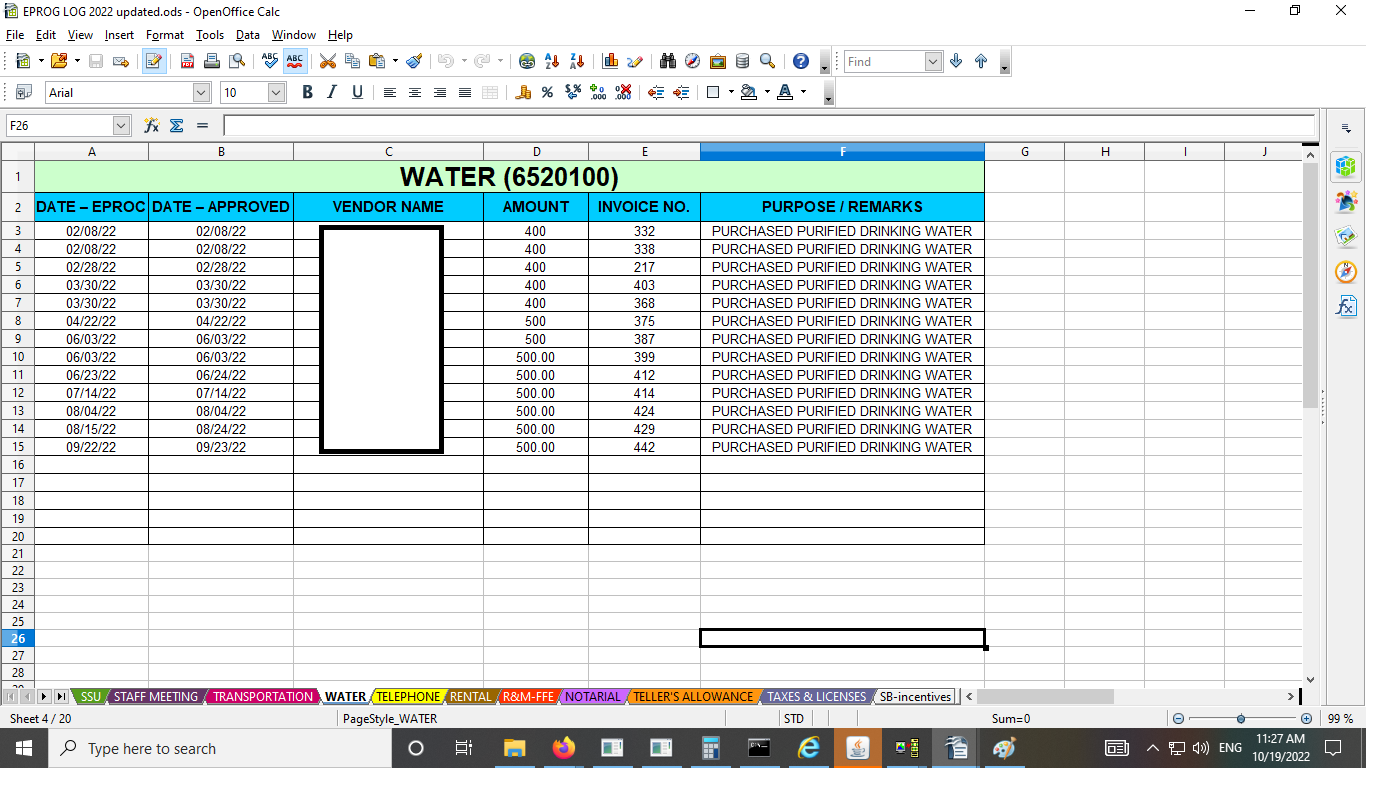Delete a decimal place
Image resolution: width=1384 pixels, height=792 pixels.
click(x=623, y=92)
